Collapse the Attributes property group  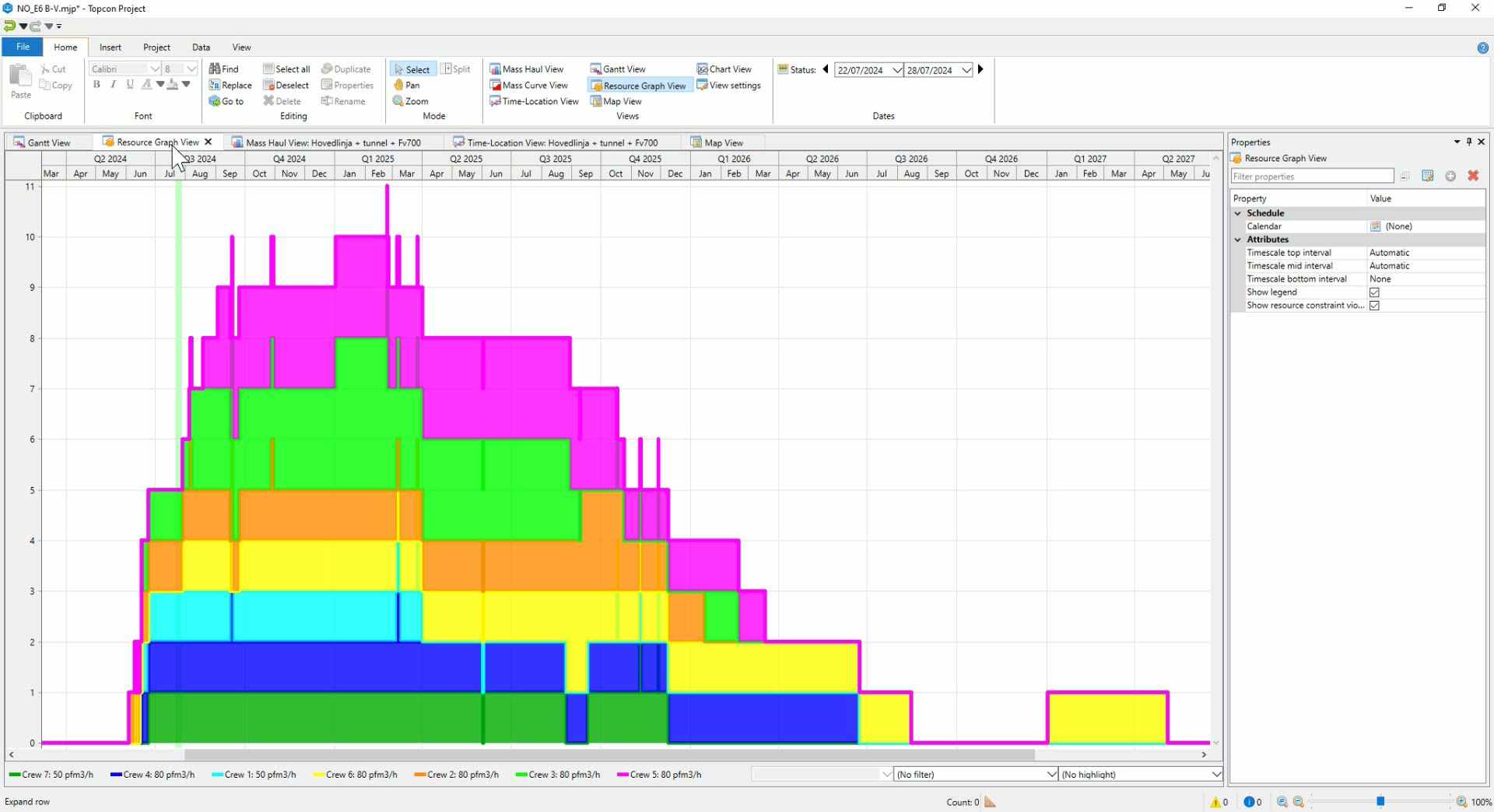[x=1238, y=240]
